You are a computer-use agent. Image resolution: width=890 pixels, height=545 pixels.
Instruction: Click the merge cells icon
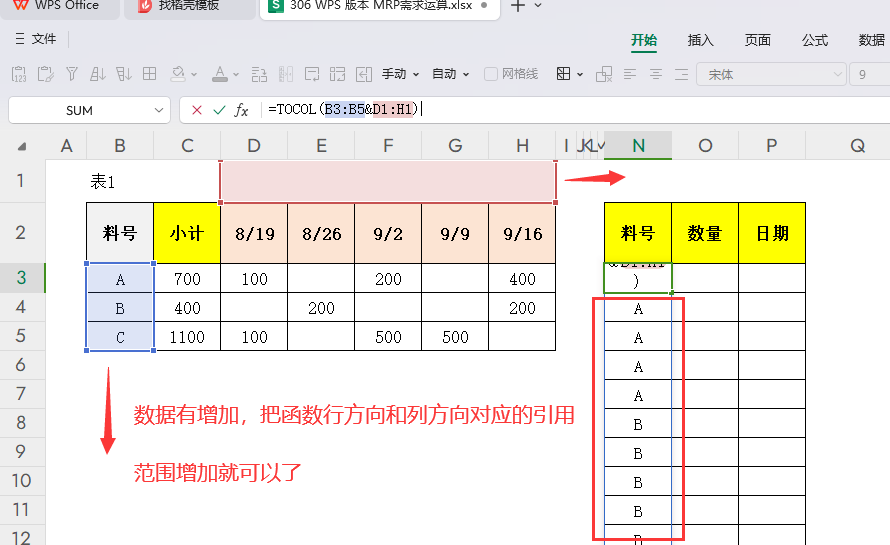click(x=337, y=74)
